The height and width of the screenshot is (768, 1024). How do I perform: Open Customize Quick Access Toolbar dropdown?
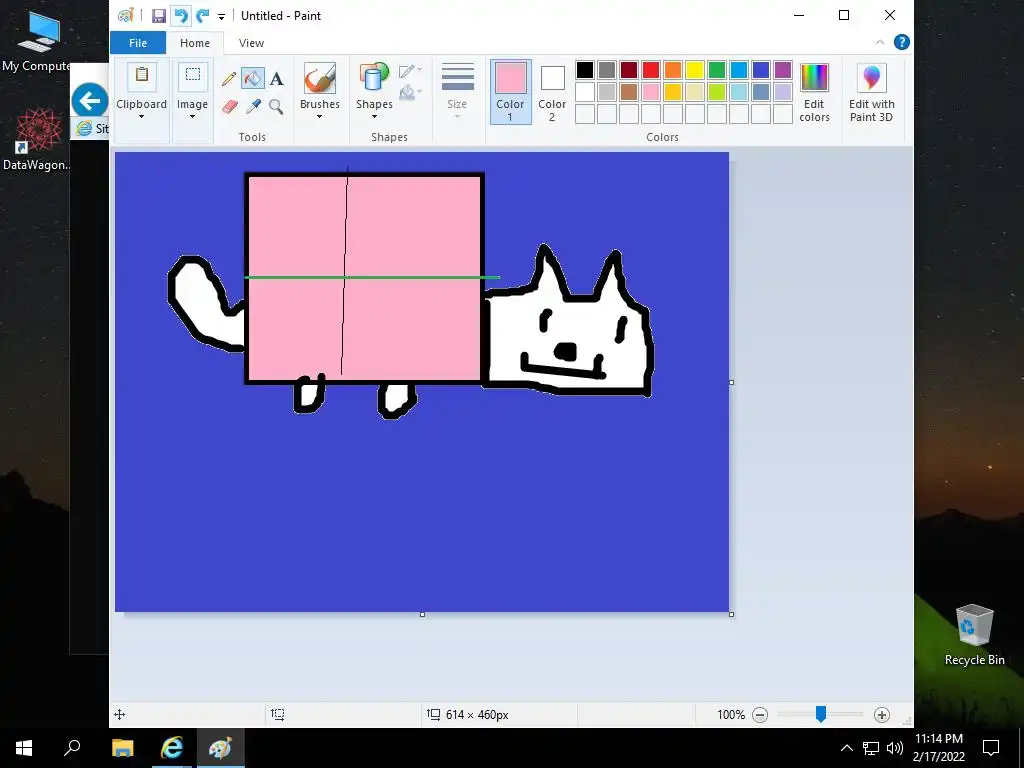click(x=221, y=17)
